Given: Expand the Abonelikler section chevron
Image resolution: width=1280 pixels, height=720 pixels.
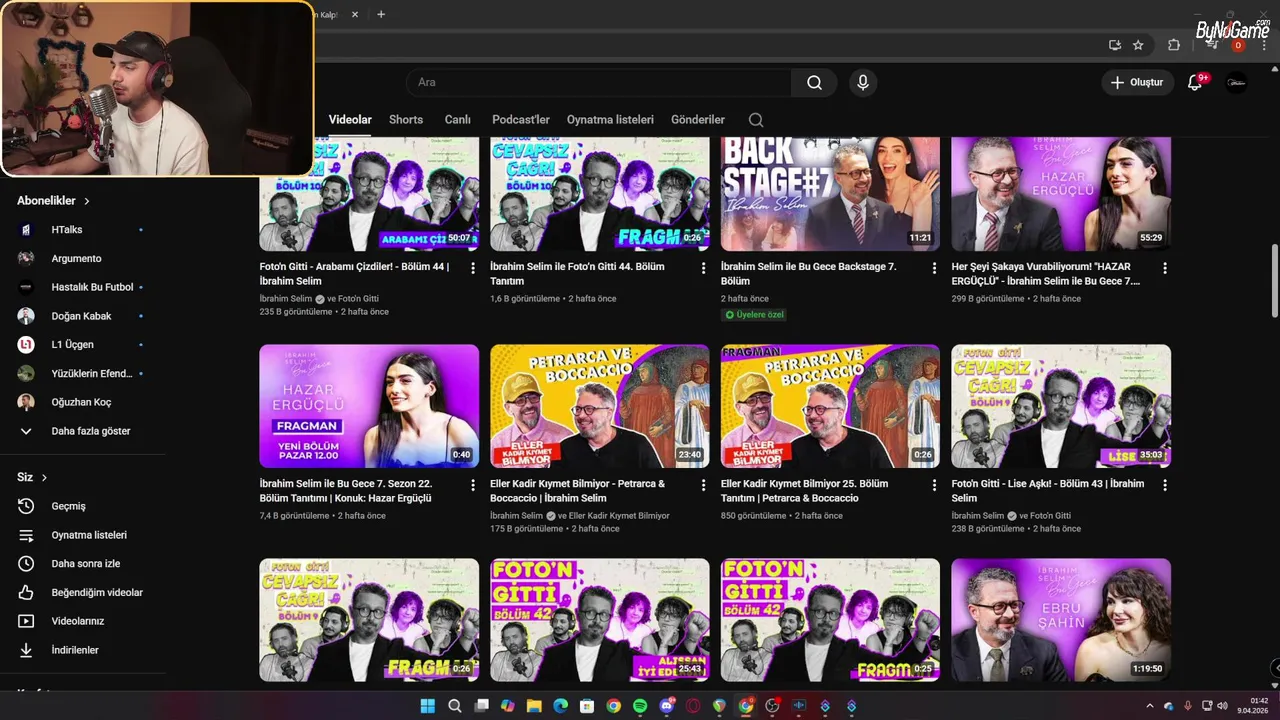Looking at the screenshot, I should [x=87, y=201].
